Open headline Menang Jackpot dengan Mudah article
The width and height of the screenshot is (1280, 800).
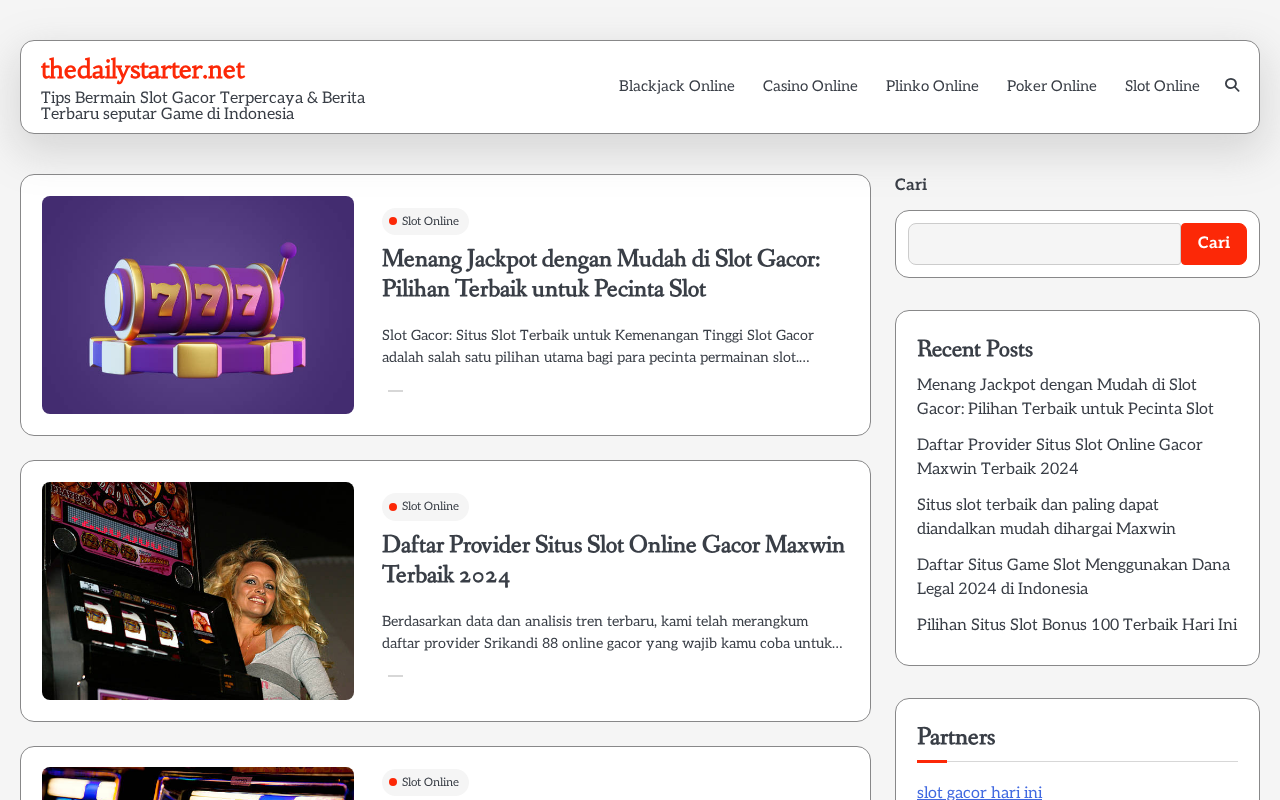(x=601, y=274)
